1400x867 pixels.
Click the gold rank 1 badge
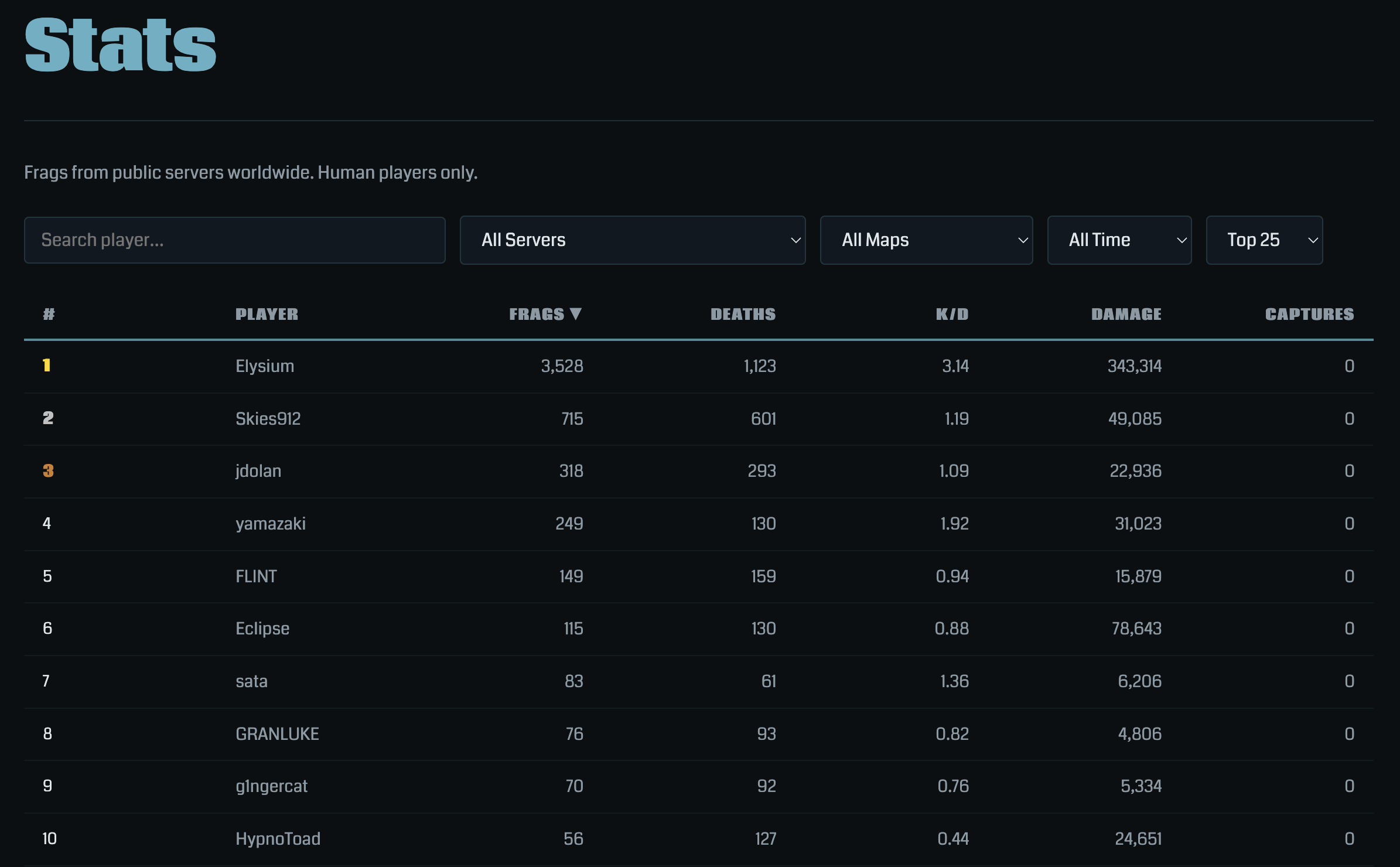click(47, 366)
